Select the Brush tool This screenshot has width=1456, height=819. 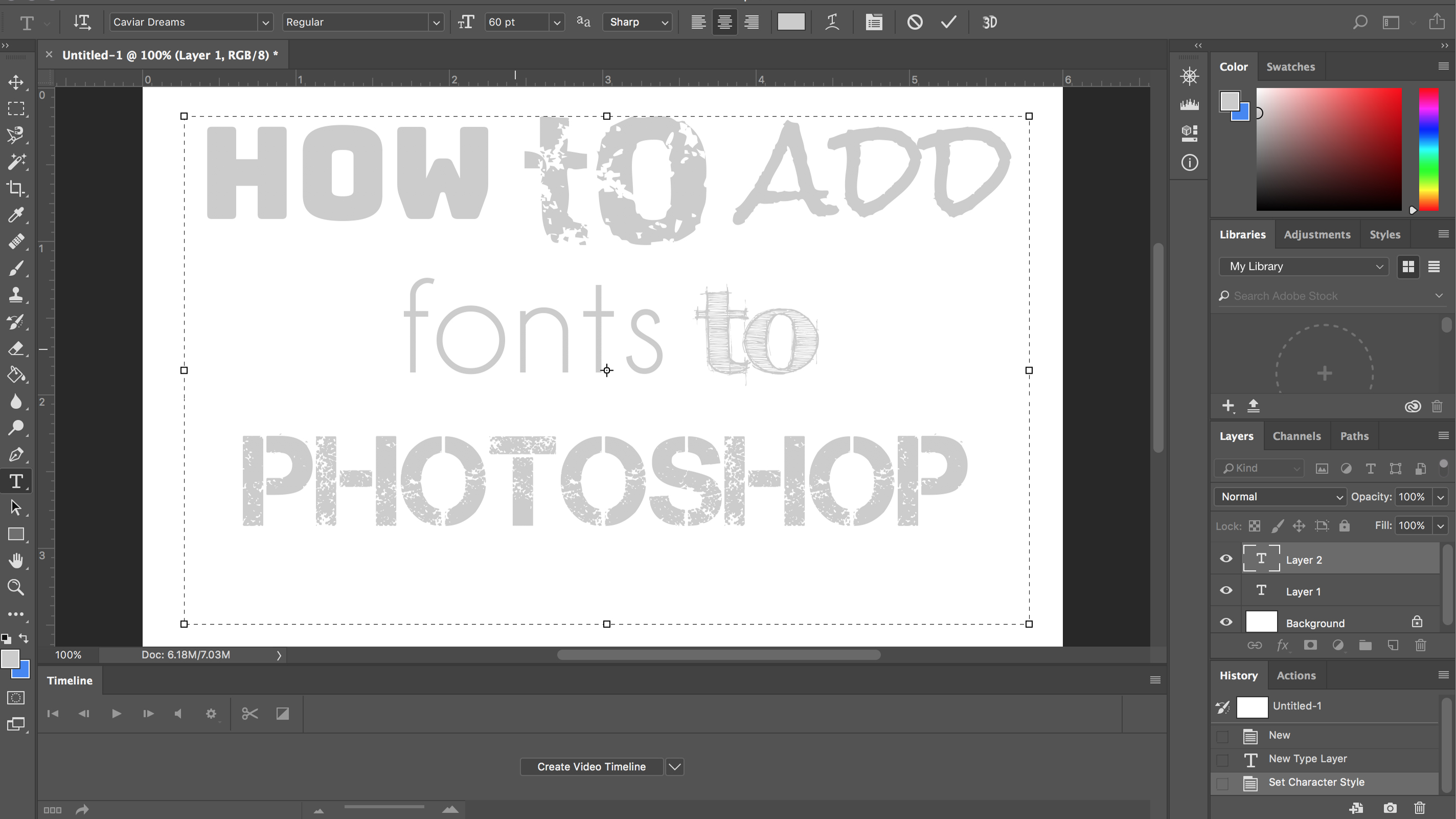15,269
